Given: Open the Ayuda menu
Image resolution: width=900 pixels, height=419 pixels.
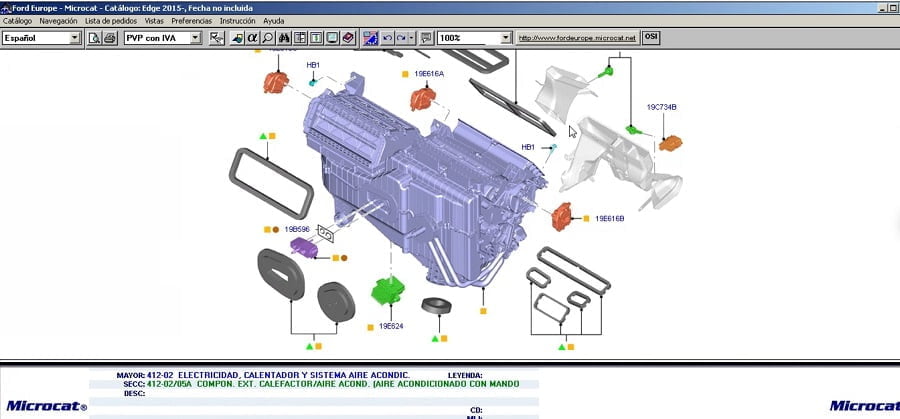Looking at the screenshot, I should 274,21.
